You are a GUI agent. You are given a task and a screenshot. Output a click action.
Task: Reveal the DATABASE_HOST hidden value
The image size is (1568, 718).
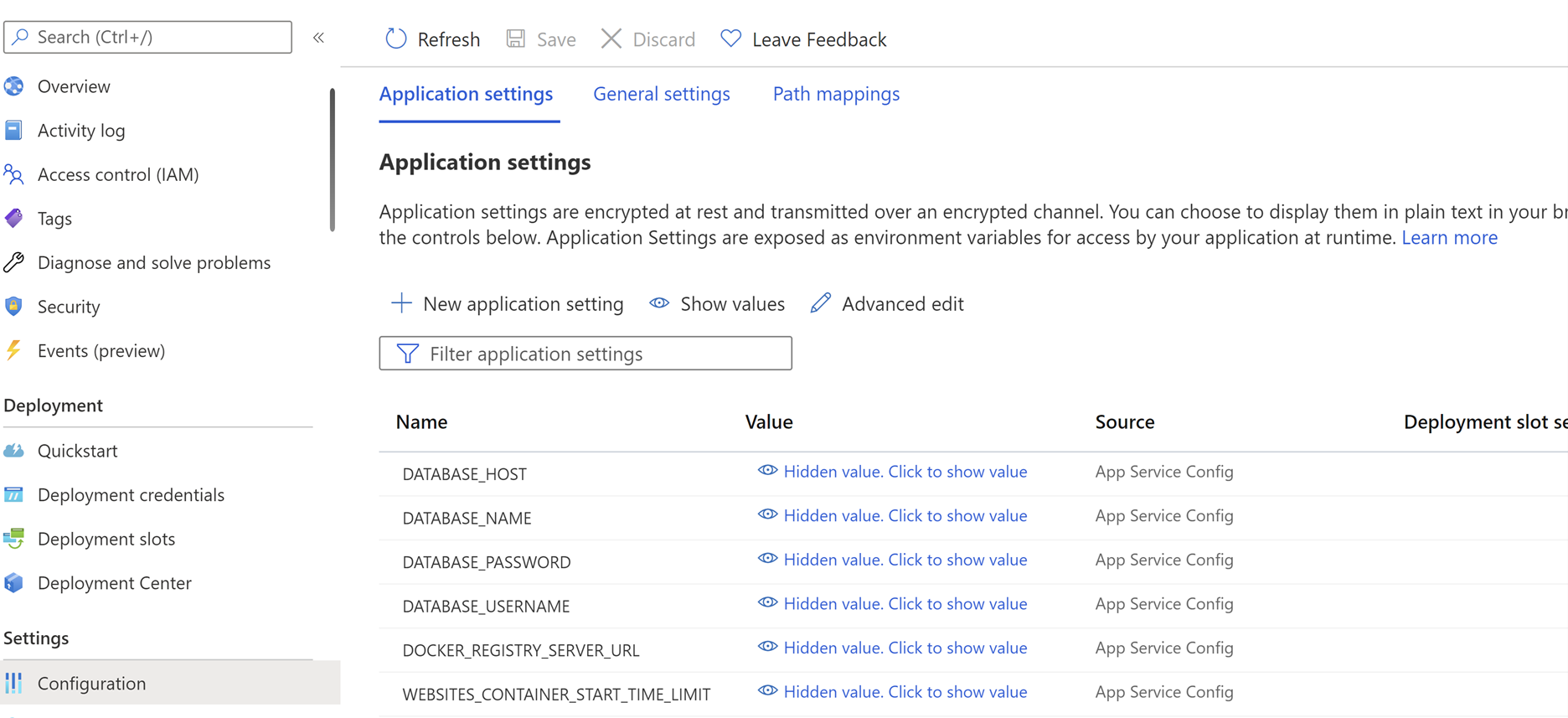[905, 472]
